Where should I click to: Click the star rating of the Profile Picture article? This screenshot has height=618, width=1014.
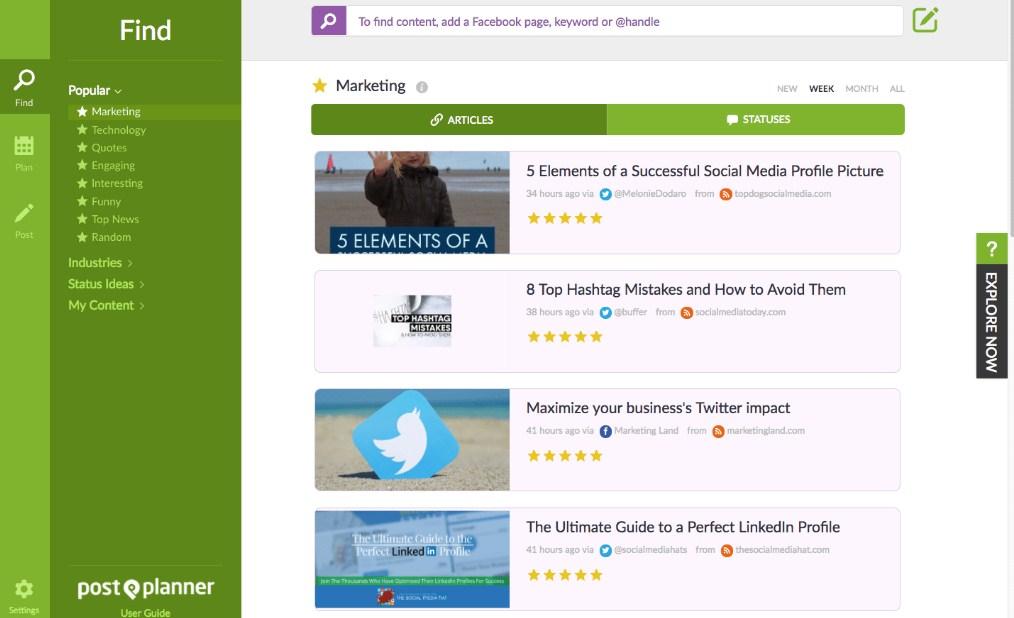[x=565, y=218]
